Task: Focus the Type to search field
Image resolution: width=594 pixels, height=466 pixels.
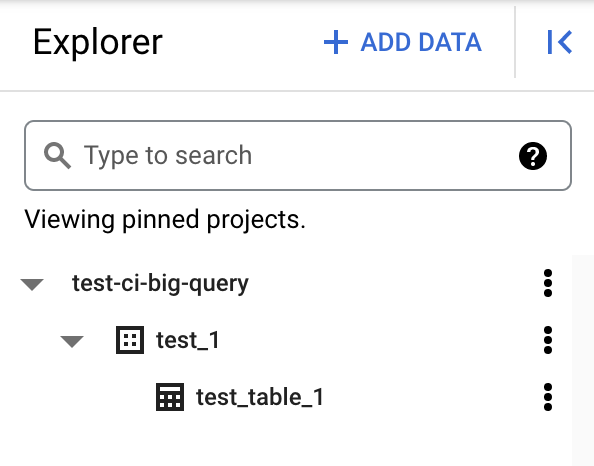Action: coord(298,156)
